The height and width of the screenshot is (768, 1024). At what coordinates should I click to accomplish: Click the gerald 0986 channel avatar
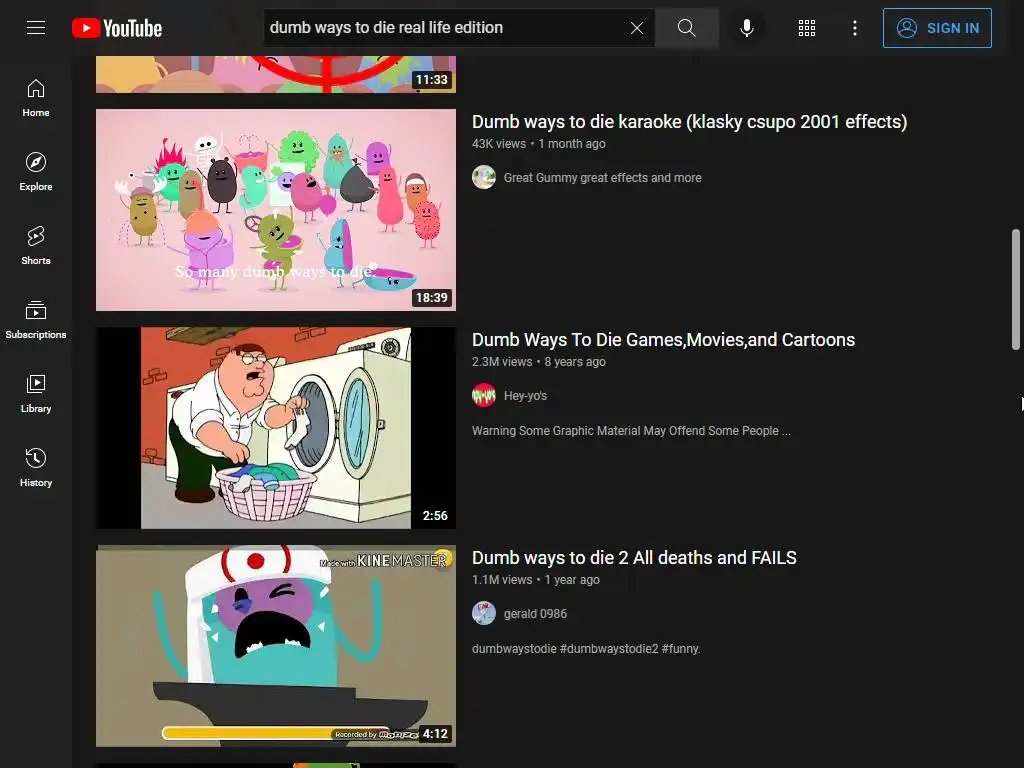click(x=484, y=614)
